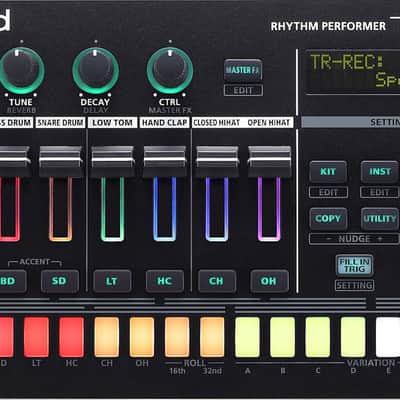The width and height of the screenshot is (400, 400).
Task: Tap the 32nd roll step pad
Action: 212,337
